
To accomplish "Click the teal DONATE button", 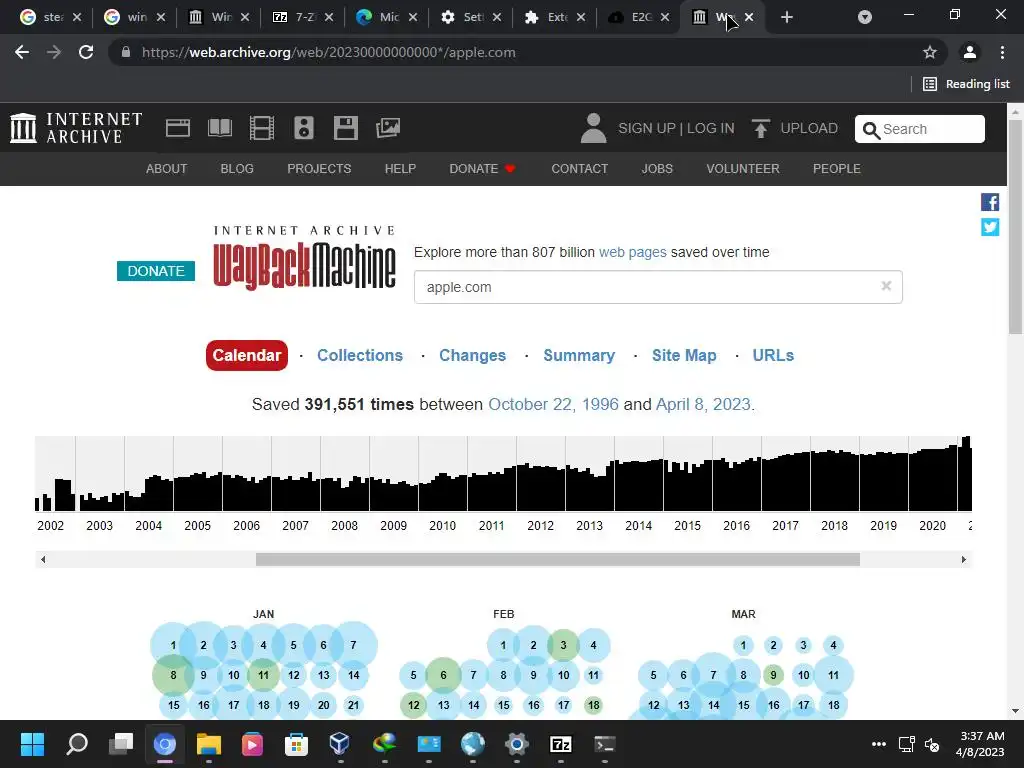I will 156,271.
